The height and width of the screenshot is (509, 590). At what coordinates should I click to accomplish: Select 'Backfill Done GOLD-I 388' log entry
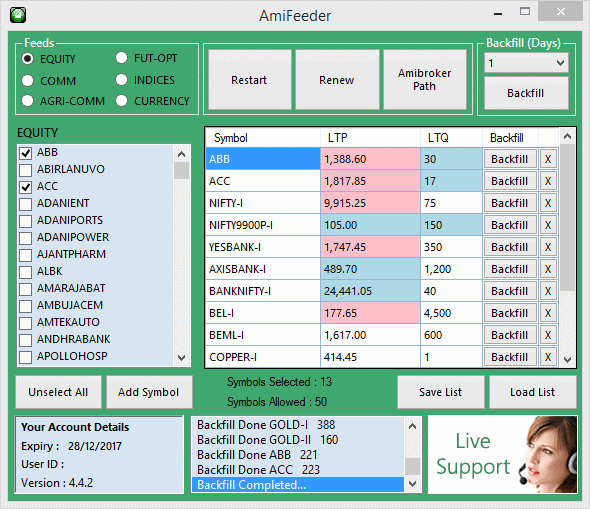pos(298,425)
